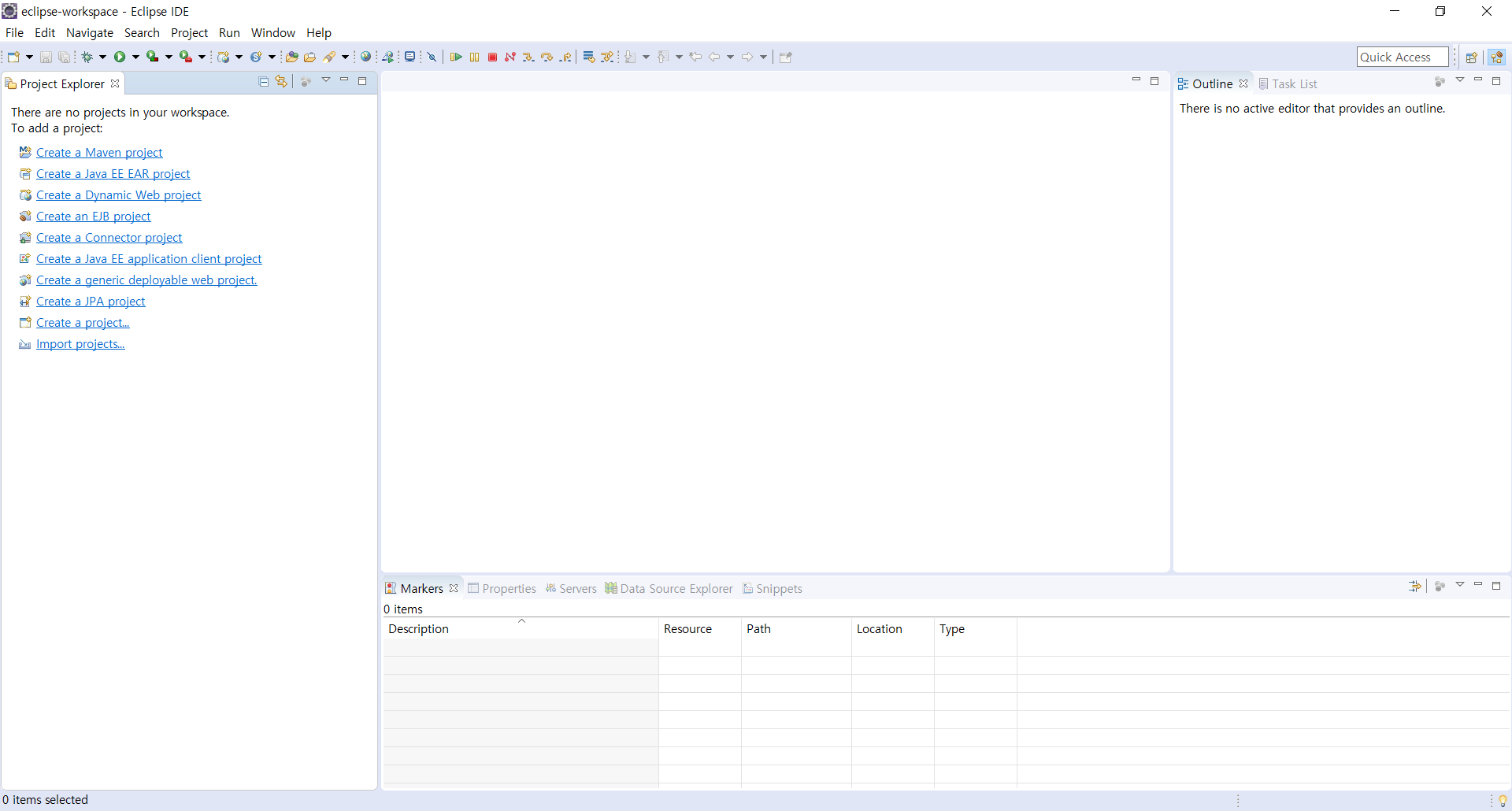Click the Save All toolbar icon
This screenshot has height=811, width=1512.
(64, 57)
